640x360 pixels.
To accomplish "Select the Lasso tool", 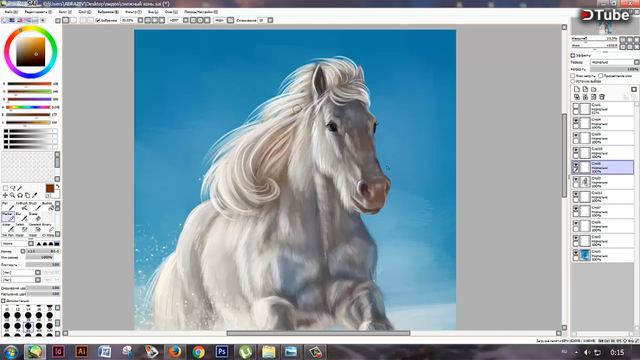I will point(13,188).
